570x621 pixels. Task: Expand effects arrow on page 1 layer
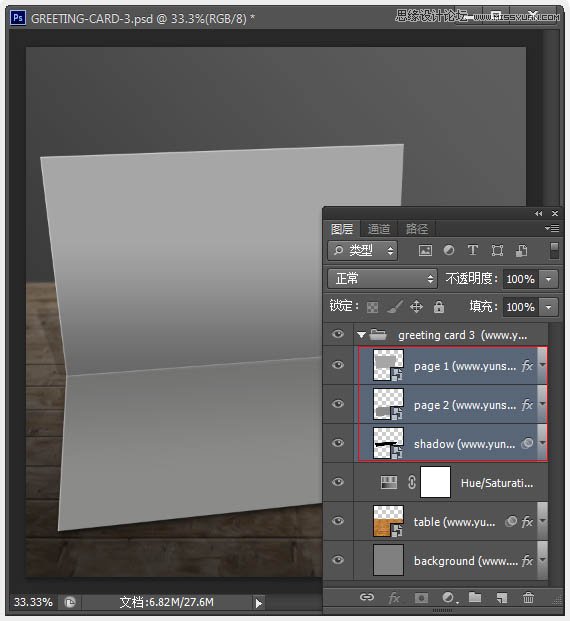pyautogui.click(x=542, y=365)
